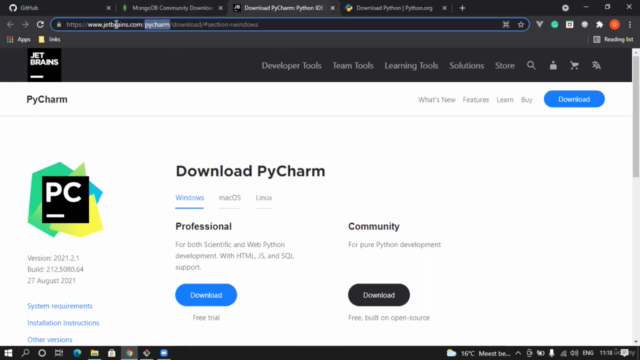Click the JetBrains logo
This screenshot has height=360, width=640.
44,65
